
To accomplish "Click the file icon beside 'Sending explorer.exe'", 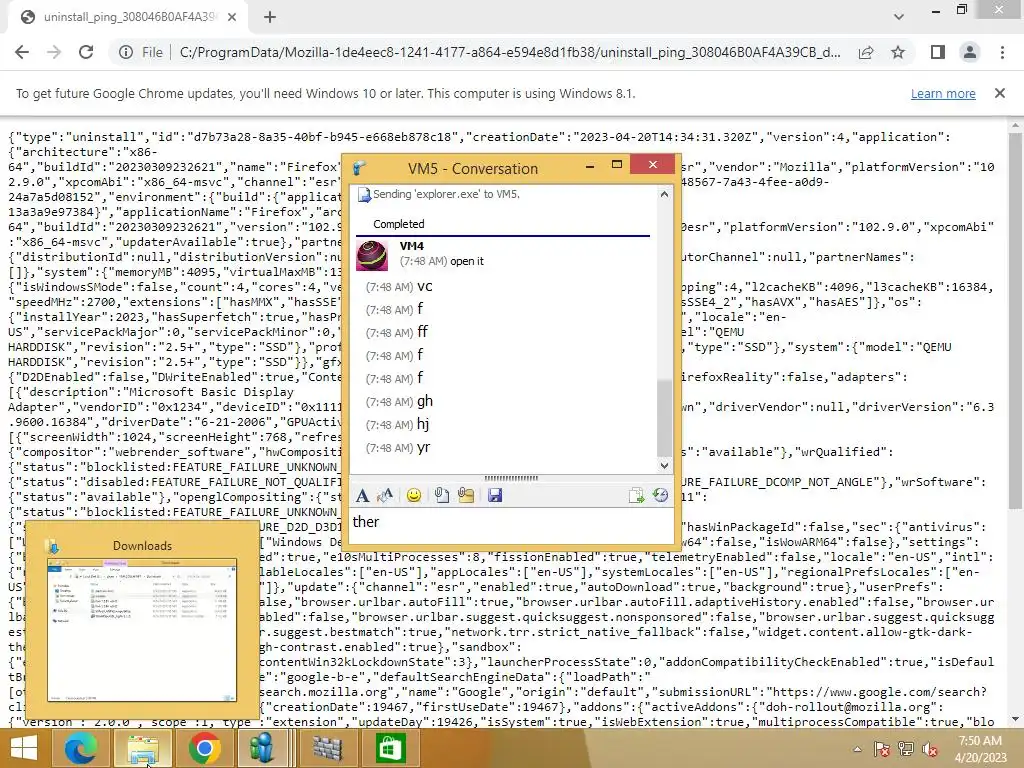I will click(363, 195).
